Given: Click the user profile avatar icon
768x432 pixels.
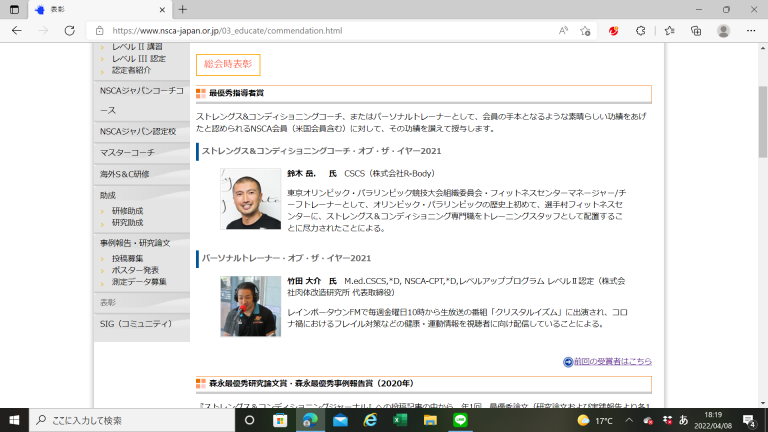Looking at the screenshot, I should (723, 31).
